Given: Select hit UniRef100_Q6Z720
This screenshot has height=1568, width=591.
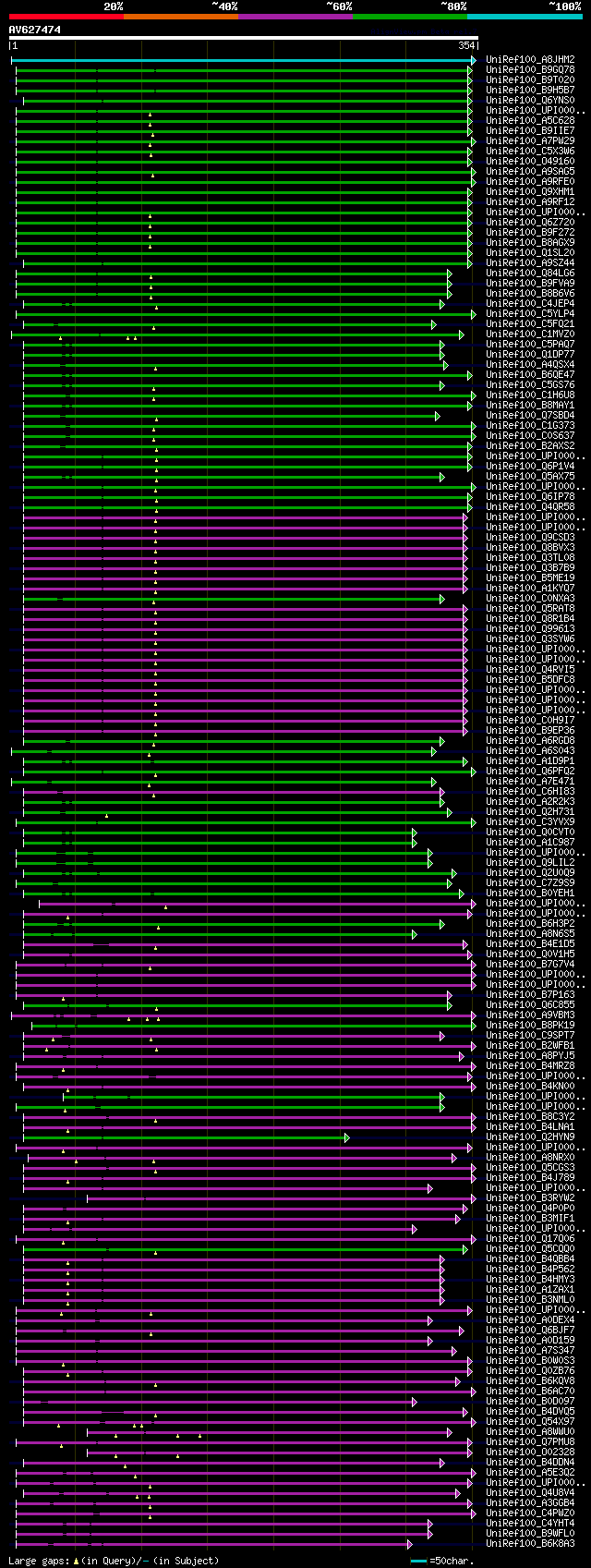Looking at the screenshot, I should 530,223.
